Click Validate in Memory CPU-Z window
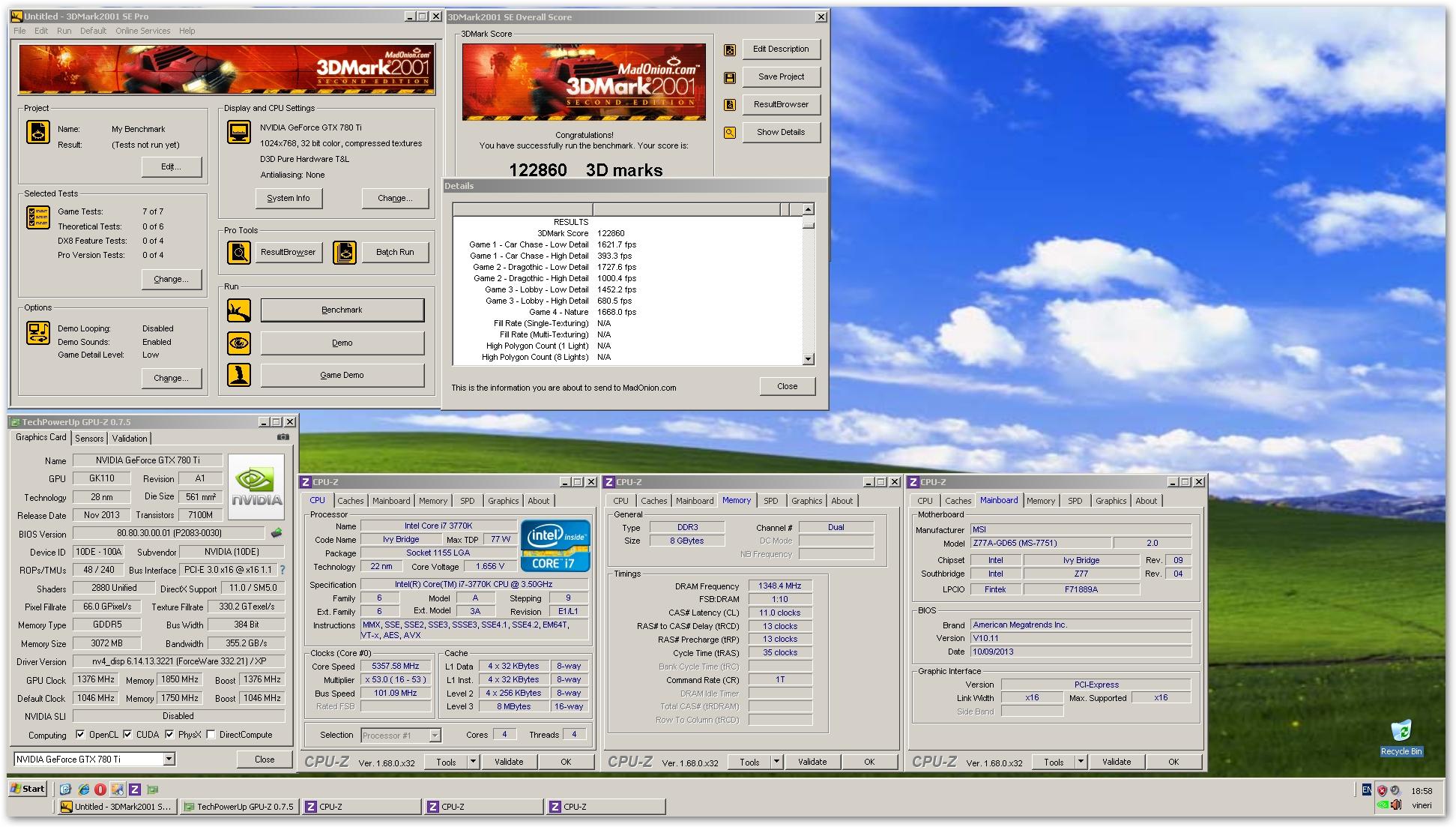Viewport: 1456px width, 827px height. [812, 762]
